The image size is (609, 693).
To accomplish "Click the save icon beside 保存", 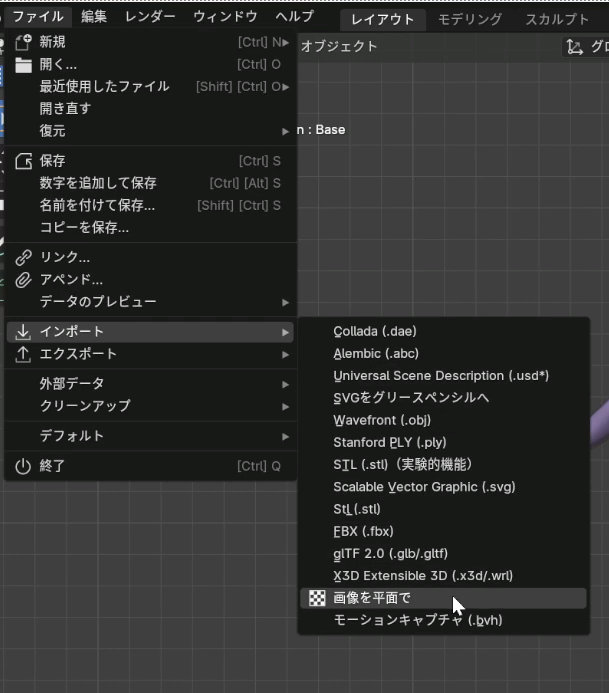I will (x=23, y=161).
